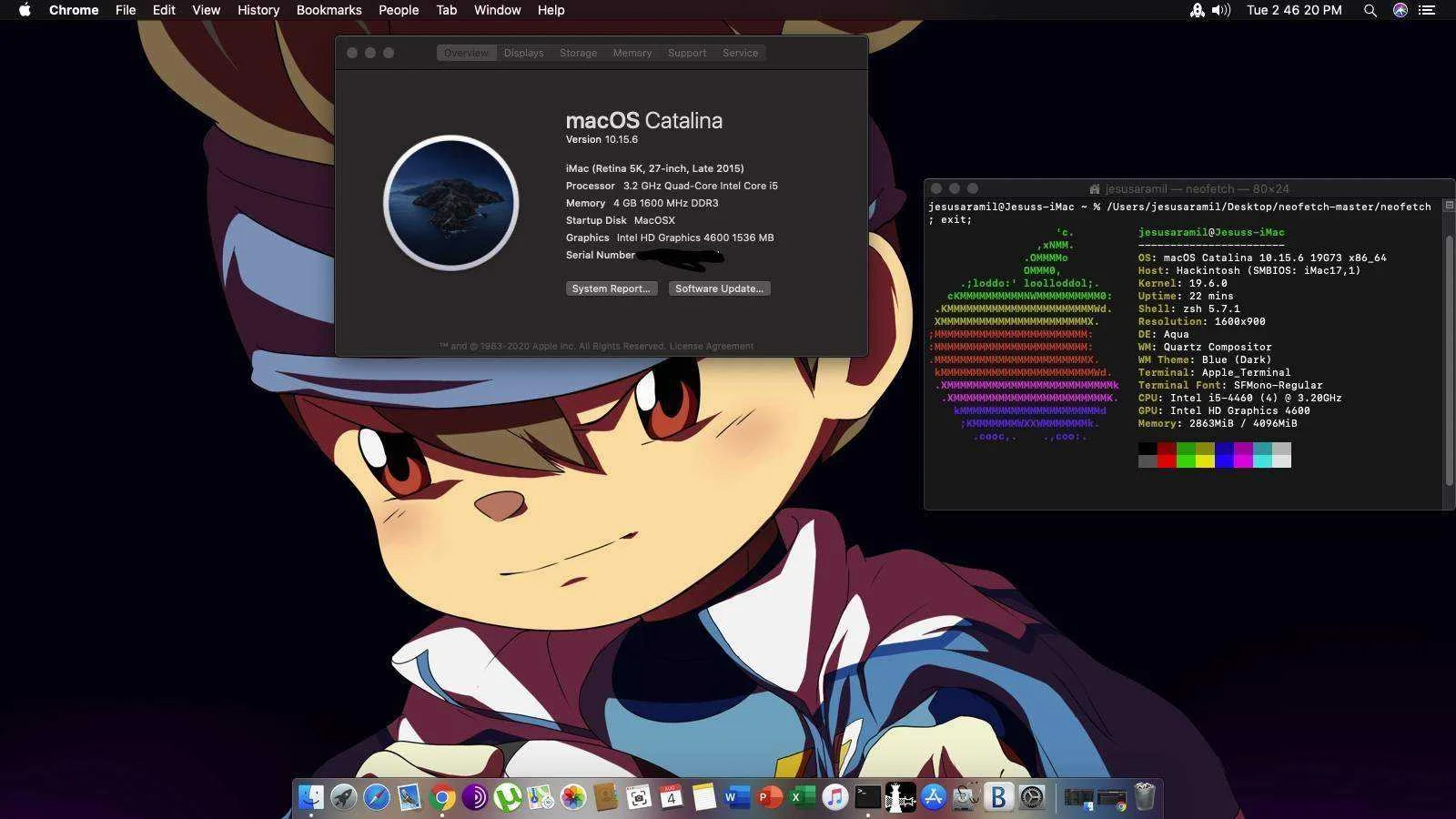The height and width of the screenshot is (819, 1456).
Task: Open Spotlight search magnifier in menu bar
Action: [x=1370, y=10]
